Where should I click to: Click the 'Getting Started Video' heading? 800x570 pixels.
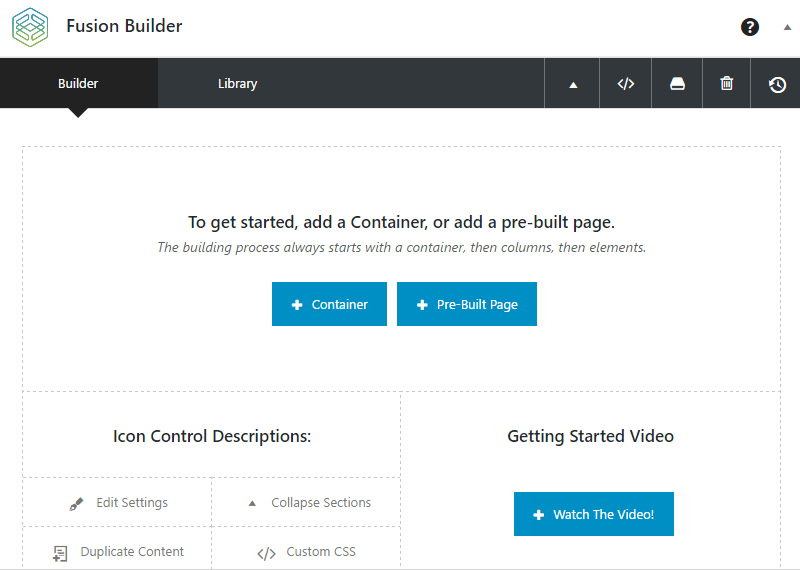click(x=590, y=436)
